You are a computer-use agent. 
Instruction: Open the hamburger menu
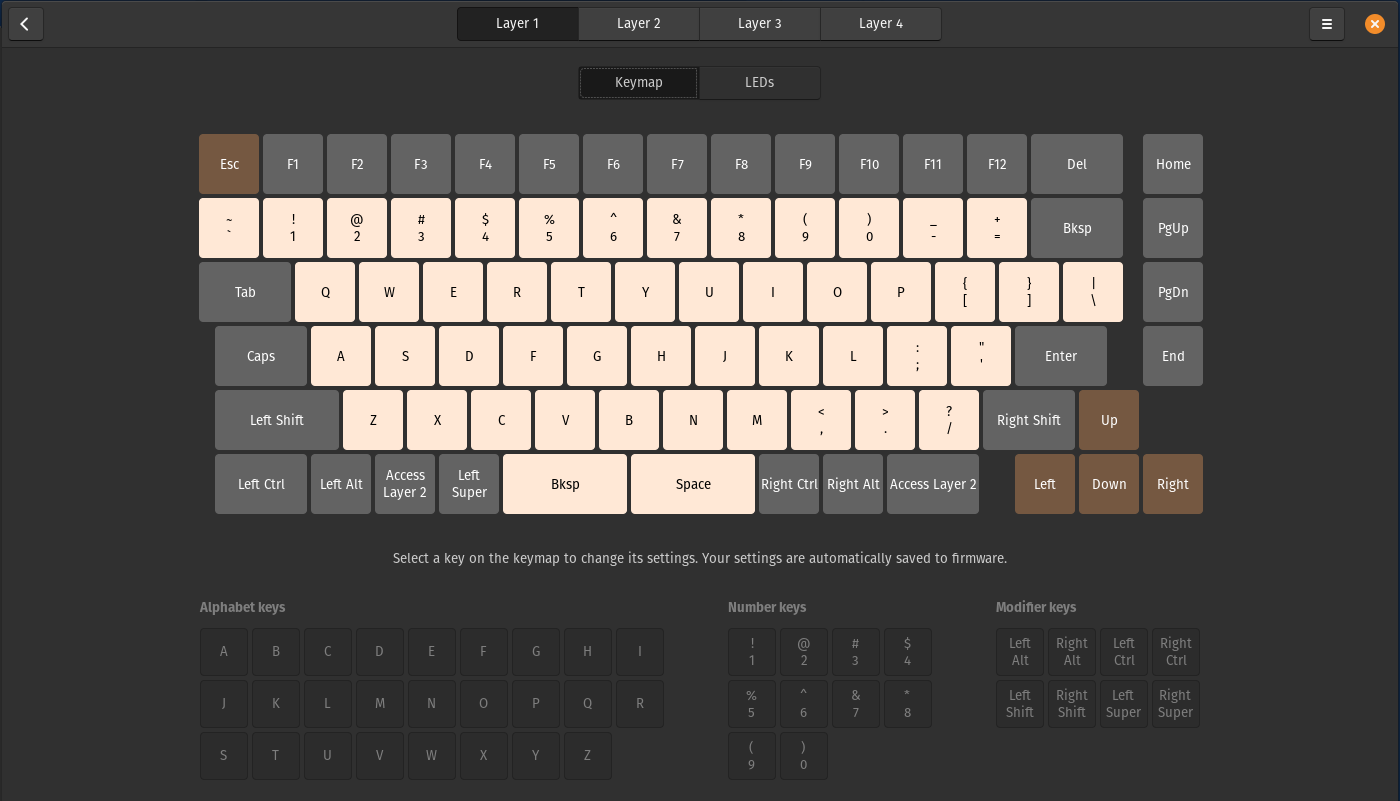(1327, 23)
